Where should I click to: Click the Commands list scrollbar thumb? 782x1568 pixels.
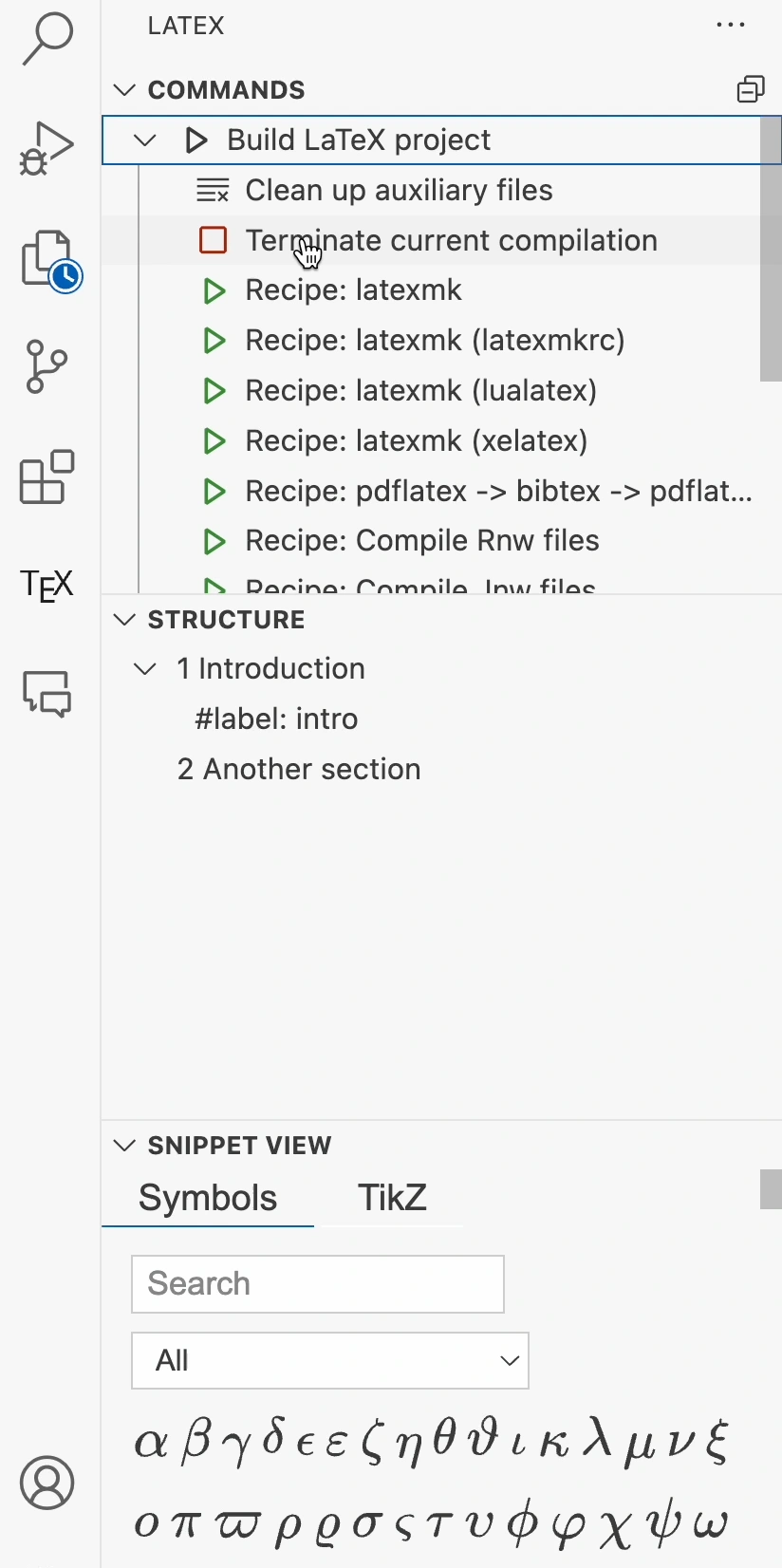coord(771,249)
